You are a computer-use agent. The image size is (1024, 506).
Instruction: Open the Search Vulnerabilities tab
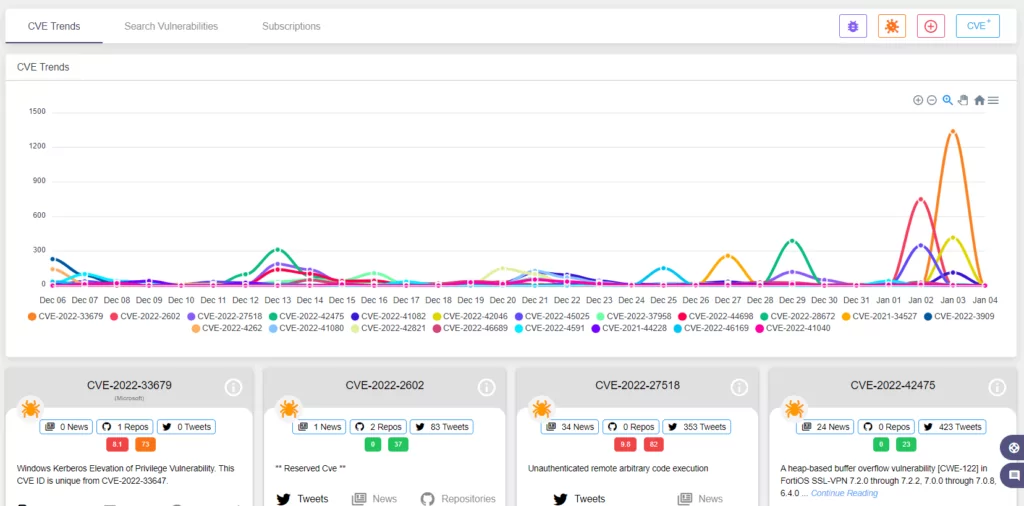(171, 26)
